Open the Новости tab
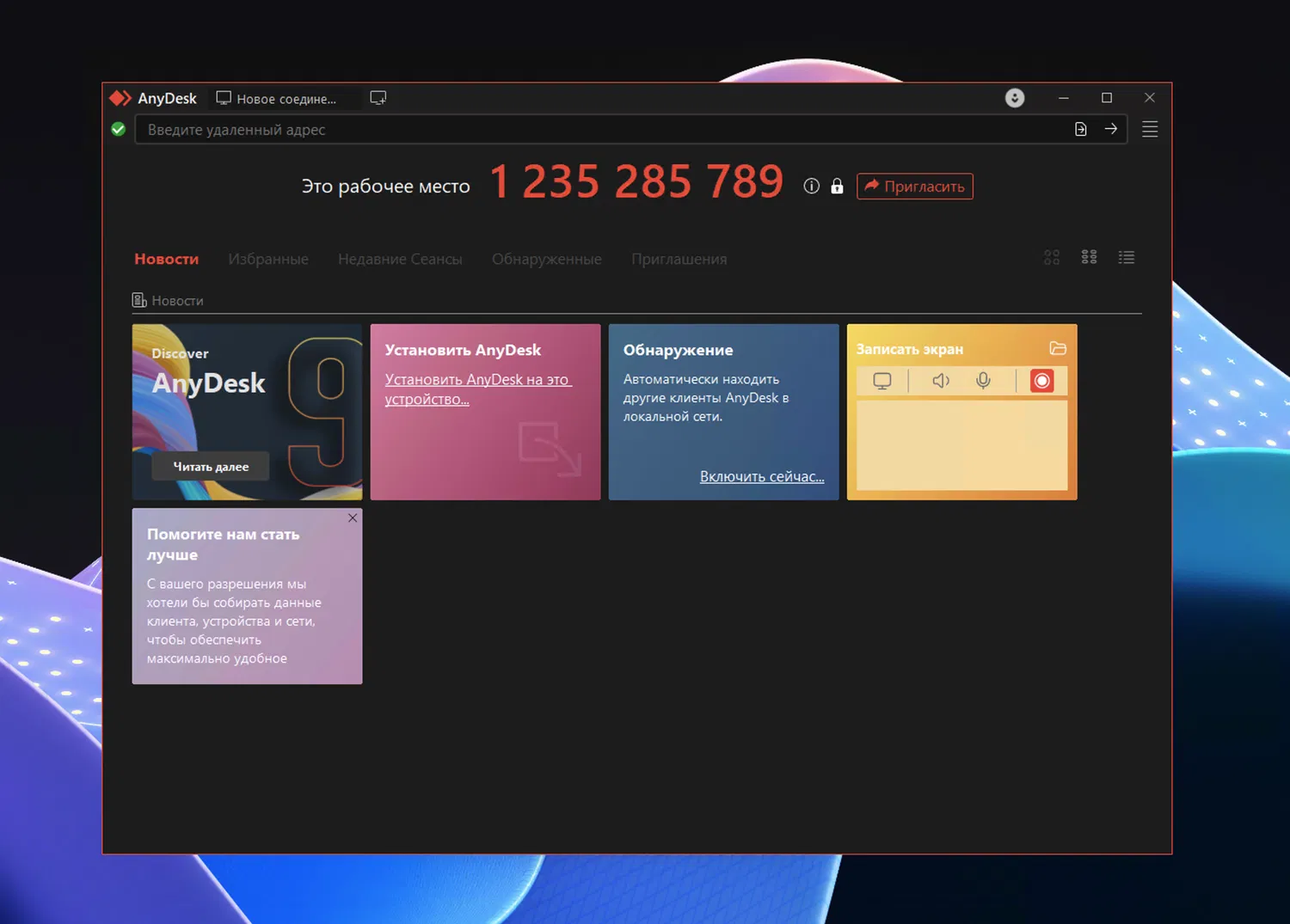Image resolution: width=1290 pixels, height=924 pixels. [167, 259]
